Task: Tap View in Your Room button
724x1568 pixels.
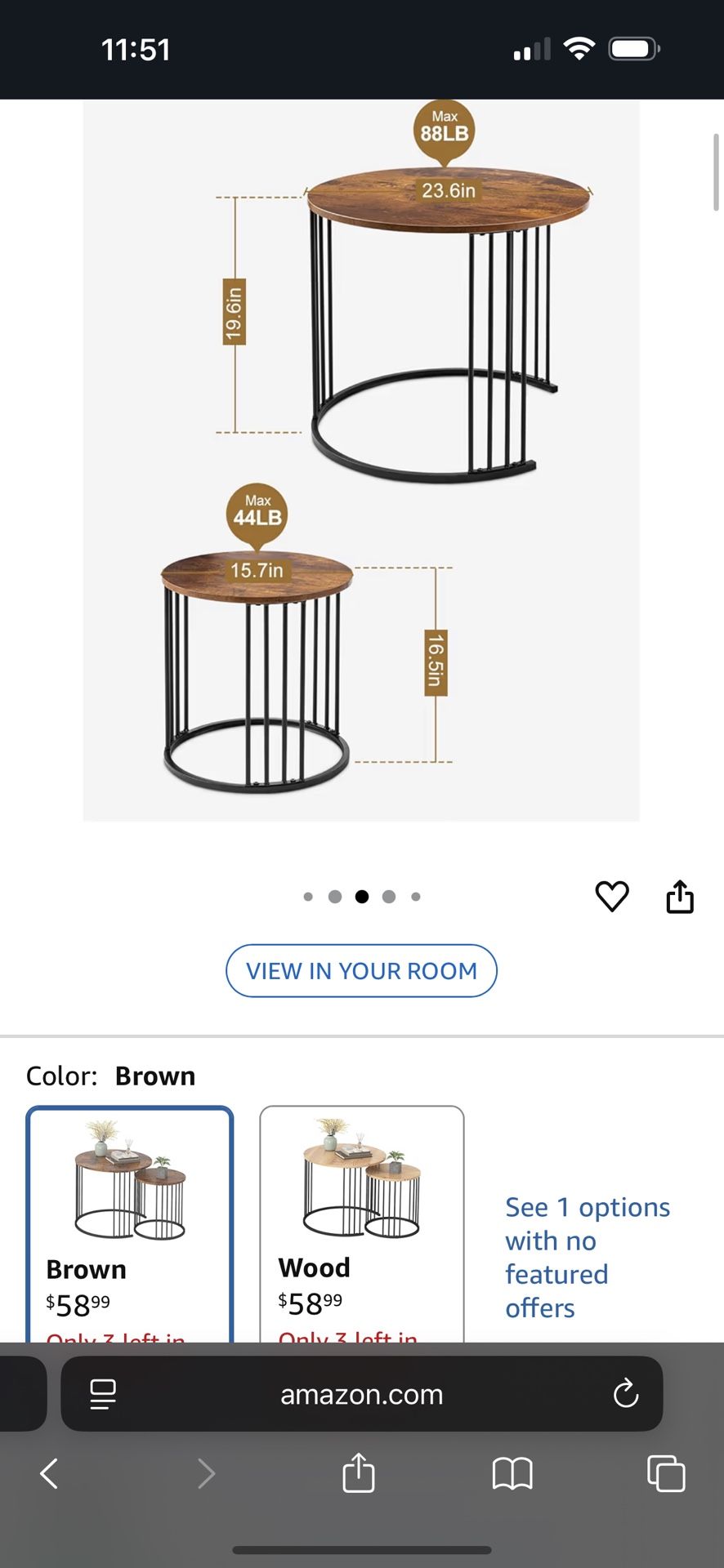Action: (361, 970)
